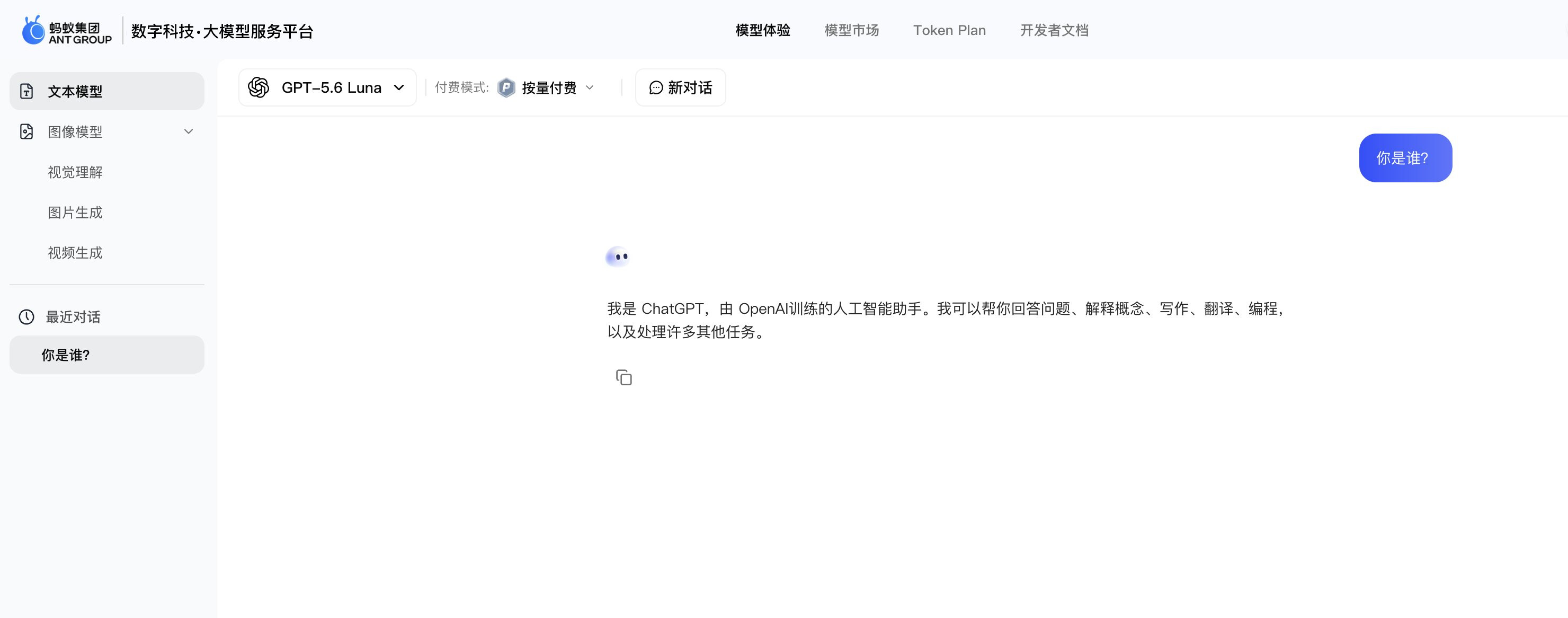1568x618 pixels.
Task: Click the OpenAI logo in model selector
Action: (259, 87)
